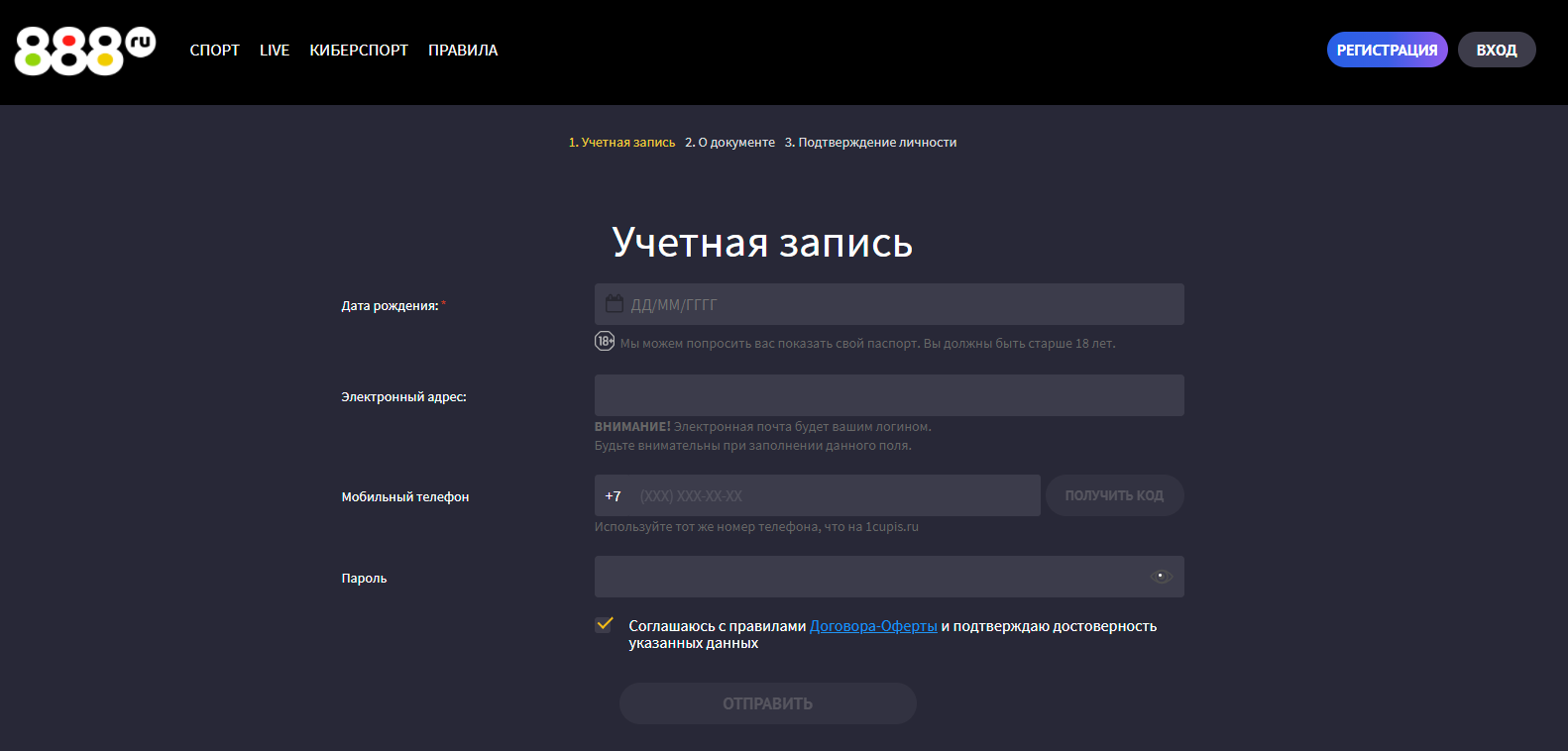Click the calendar icon in birth date field

click(615, 304)
